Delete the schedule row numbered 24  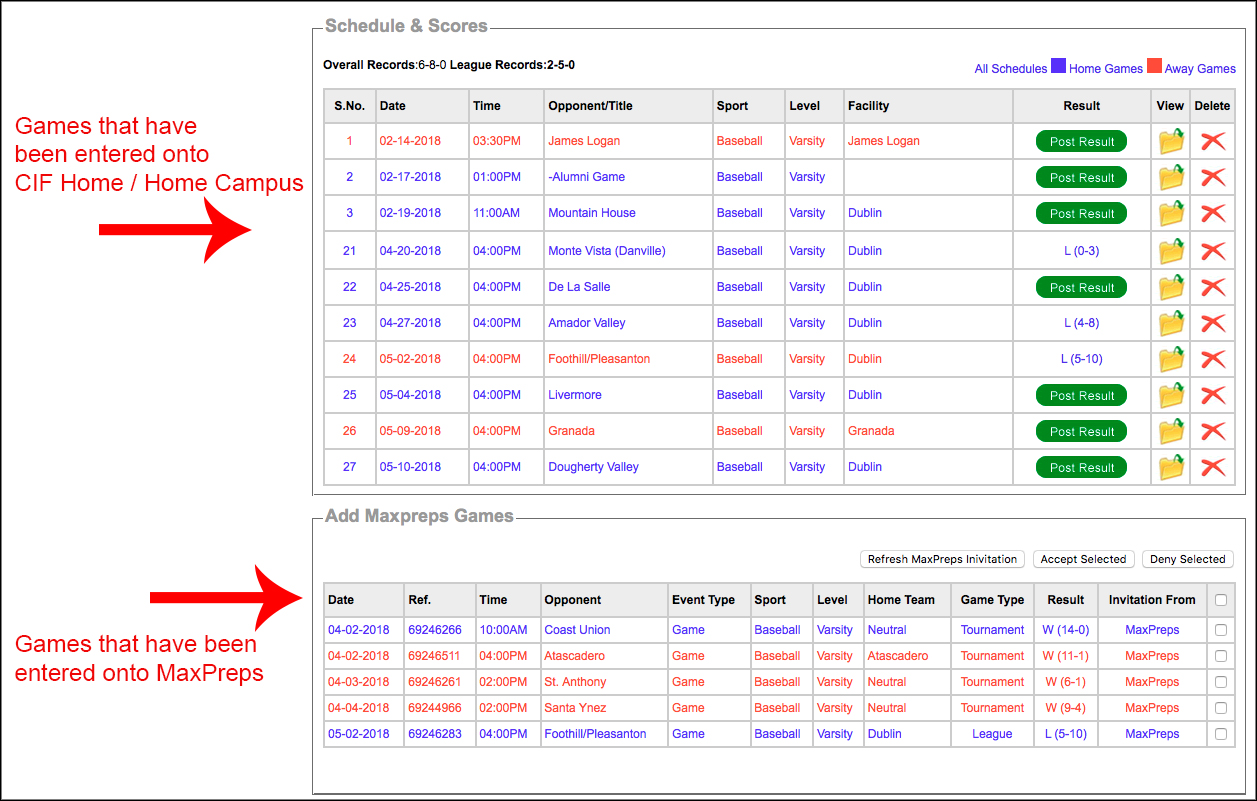1213,360
